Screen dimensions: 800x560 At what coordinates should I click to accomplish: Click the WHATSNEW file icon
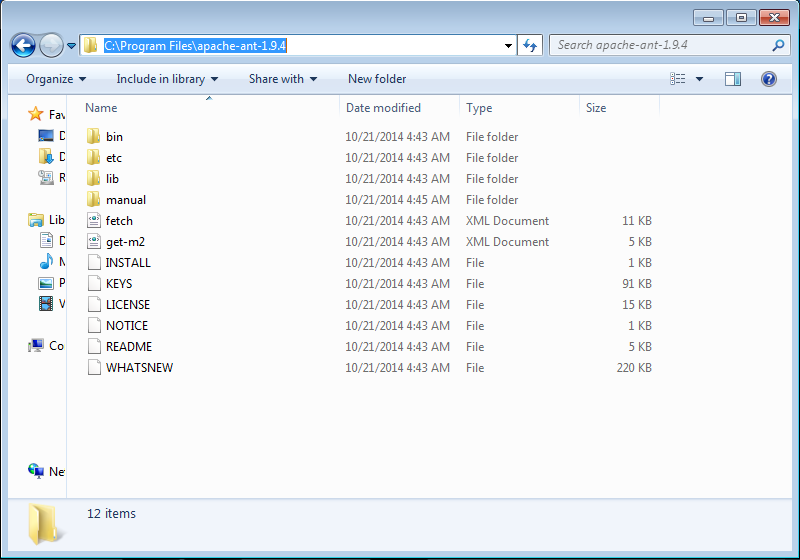(94, 368)
